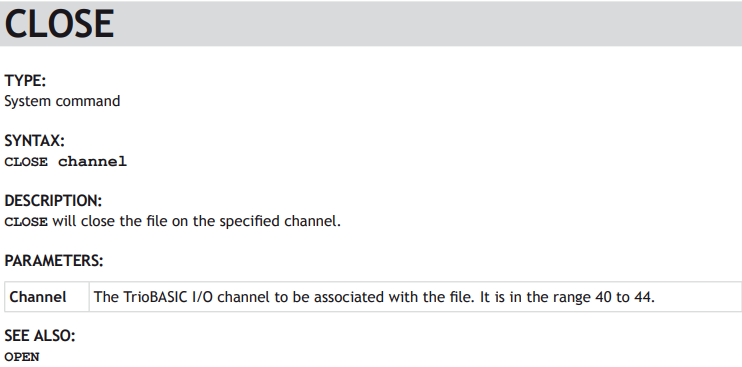Select the SEE ALSO: section label
Image resolution: width=742 pixels, height=367 pixels.
[40, 336]
